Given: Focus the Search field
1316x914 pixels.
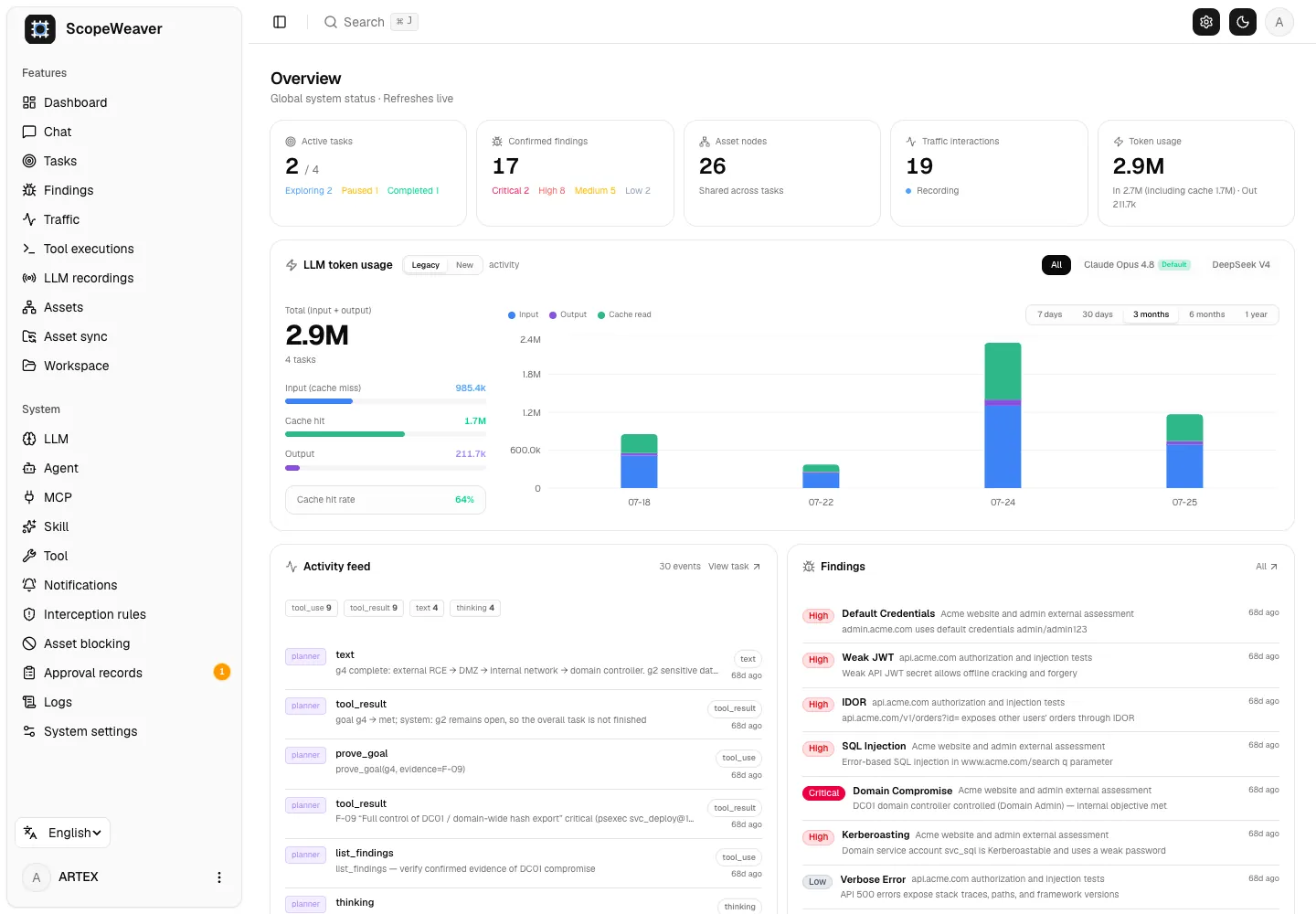Looking at the screenshot, I should [370, 22].
